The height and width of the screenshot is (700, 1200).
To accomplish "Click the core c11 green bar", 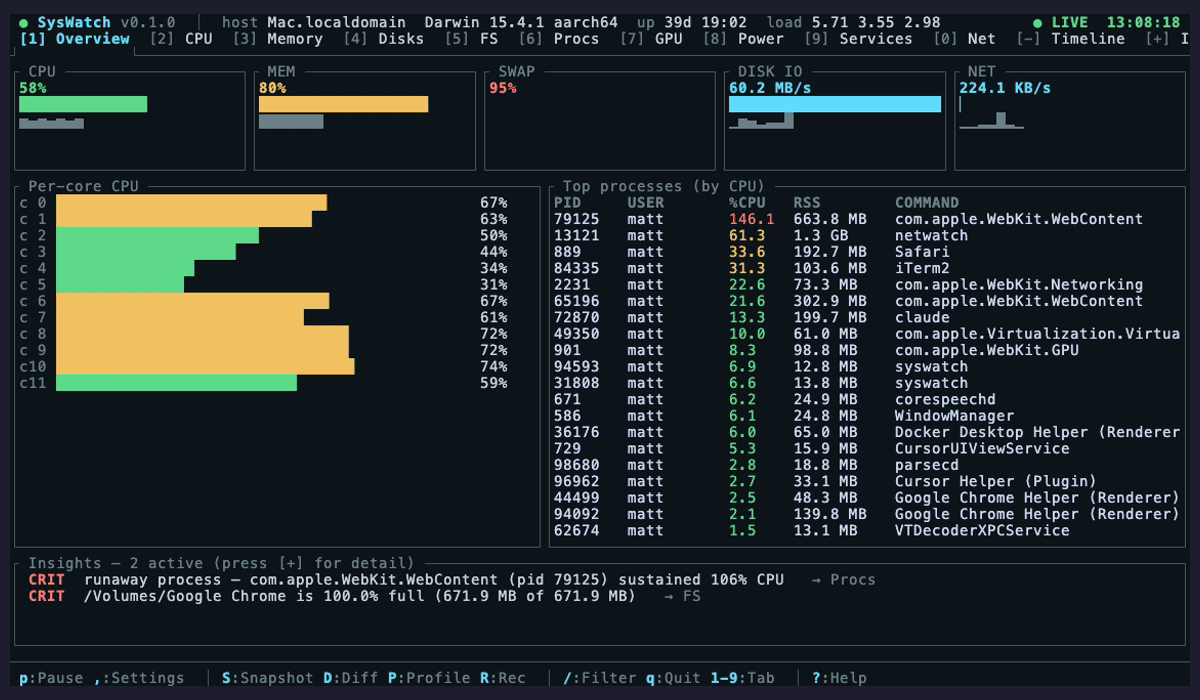I will tap(176, 383).
